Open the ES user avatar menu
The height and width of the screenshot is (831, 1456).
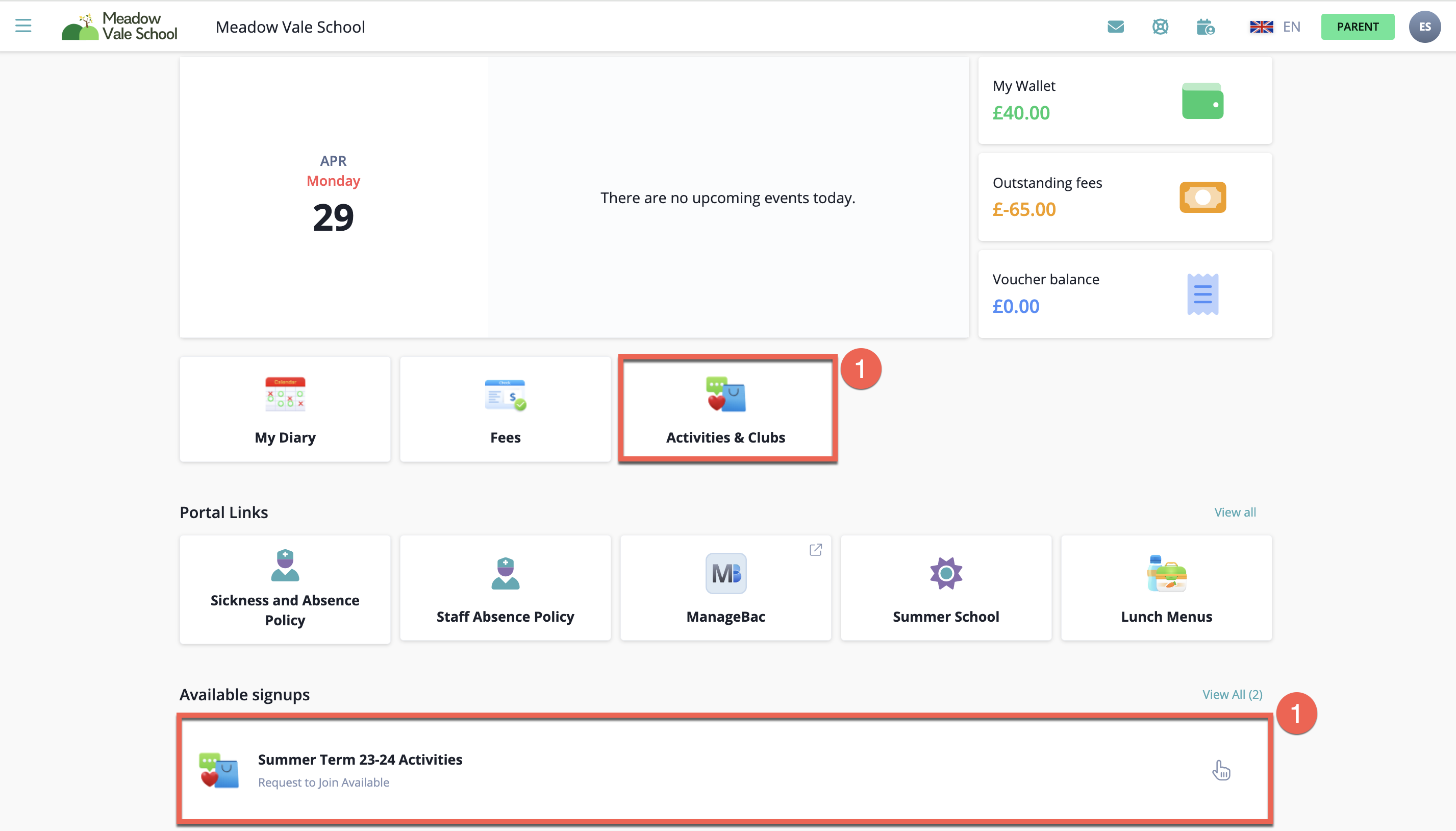click(1424, 27)
